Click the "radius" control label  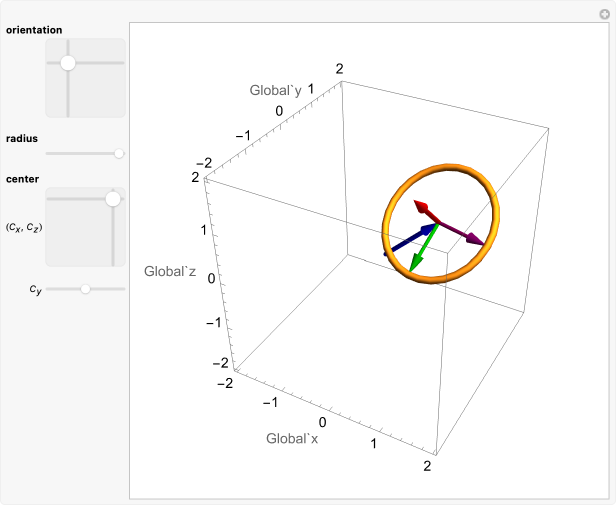pos(22,138)
